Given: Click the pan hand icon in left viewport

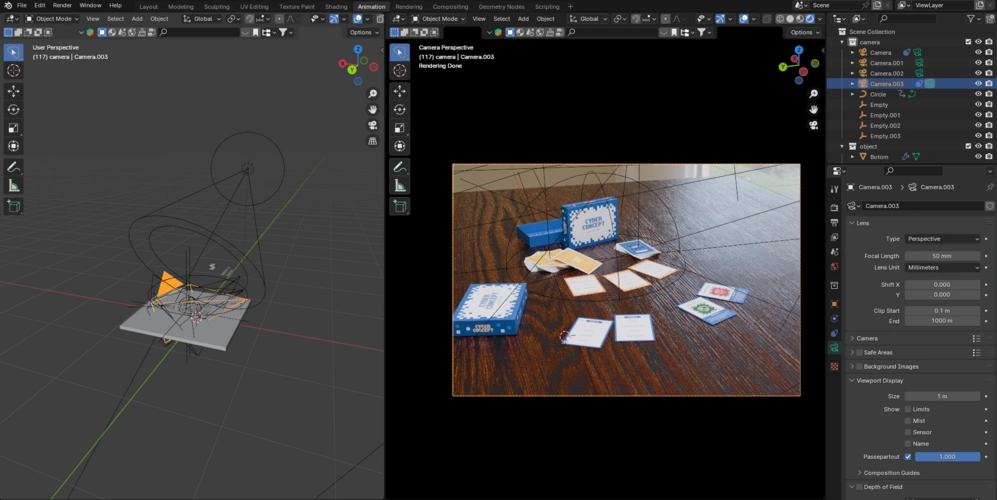Looking at the screenshot, I should [x=373, y=109].
